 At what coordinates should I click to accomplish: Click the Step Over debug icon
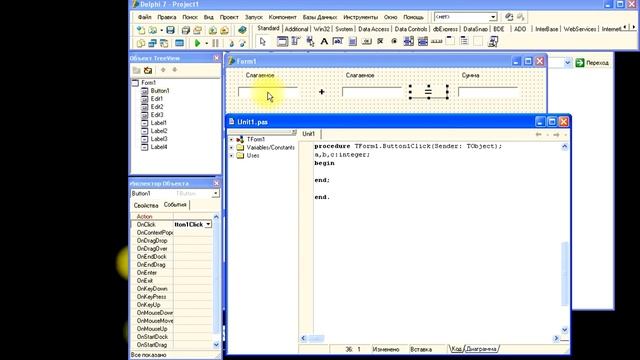point(242,43)
